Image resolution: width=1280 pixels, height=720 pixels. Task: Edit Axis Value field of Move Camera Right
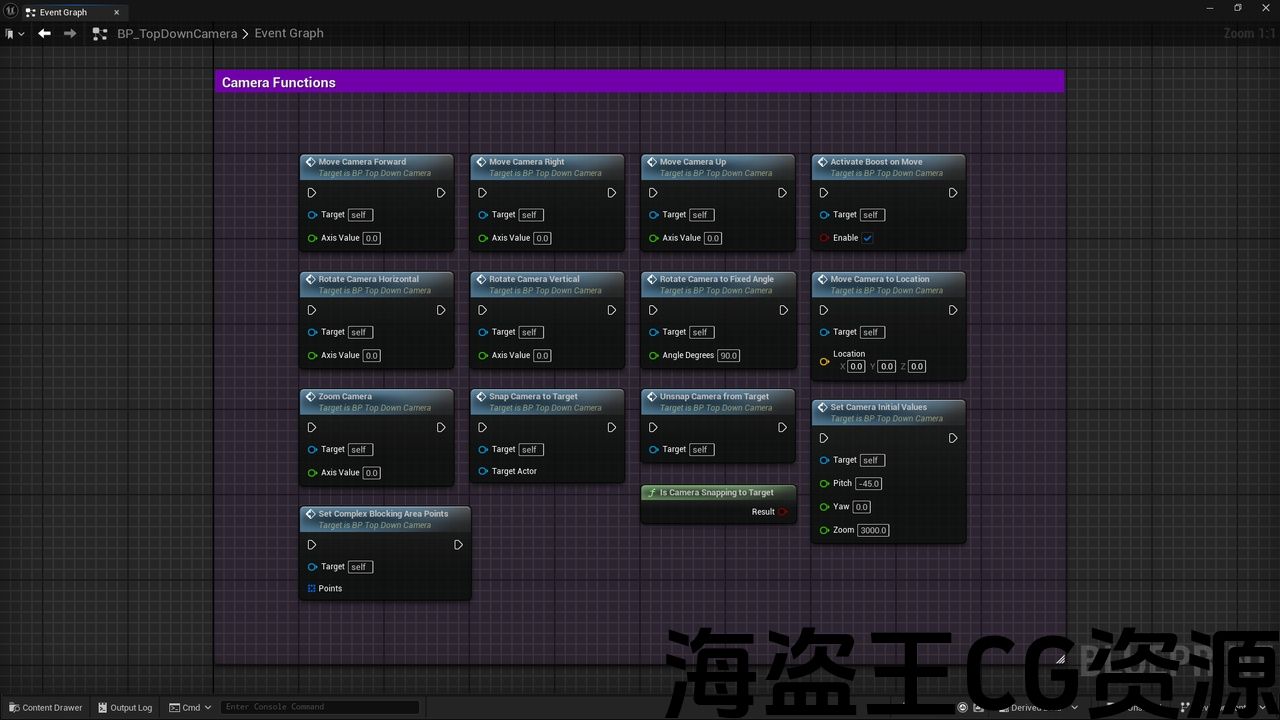pyautogui.click(x=542, y=238)
